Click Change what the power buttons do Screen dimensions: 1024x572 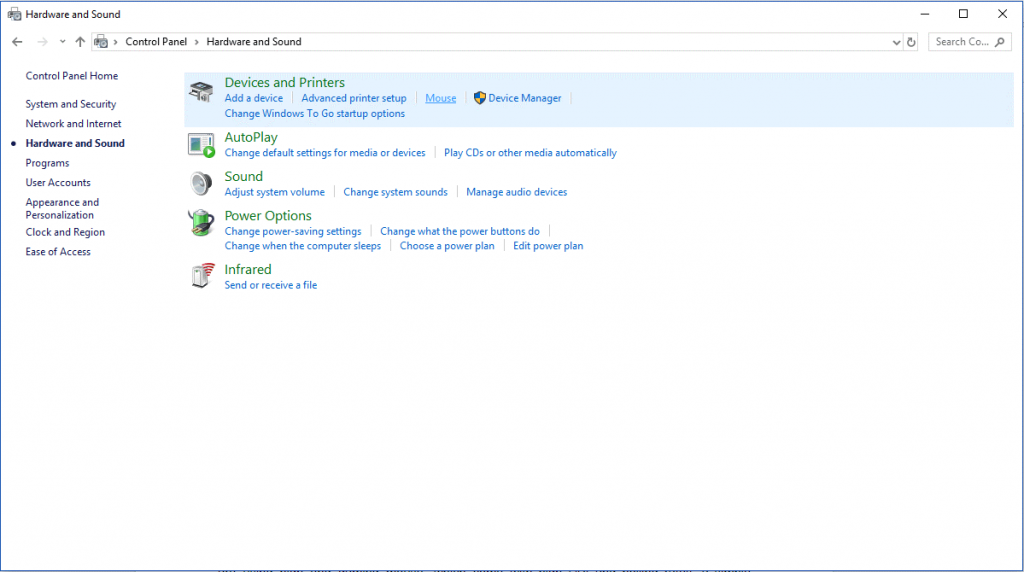point(460,231)
